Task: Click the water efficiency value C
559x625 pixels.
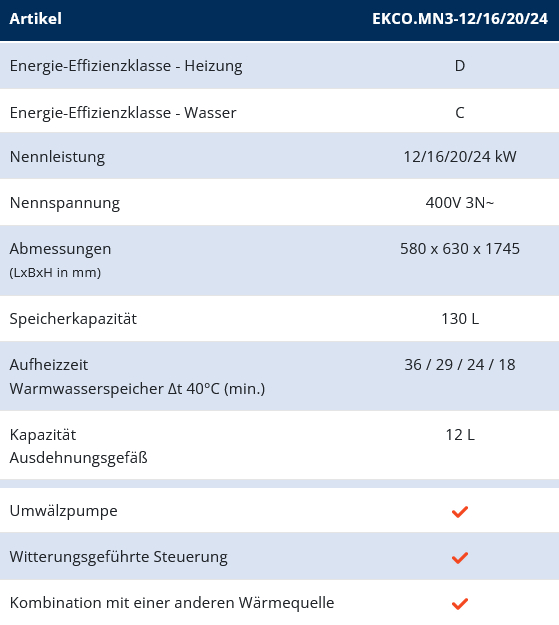Action: pyautogui.click(x=460, y=113)
